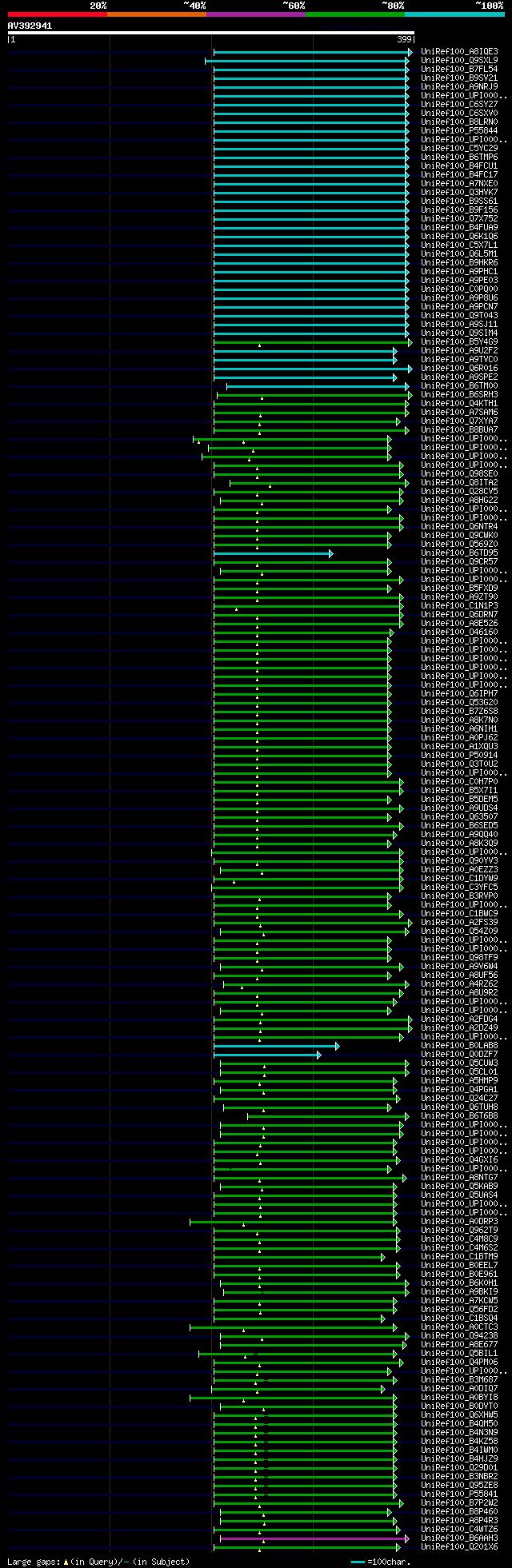Select hit label UniRef100_Q4KTH1
Viewport: 512px width, 1568px height.
459,404
